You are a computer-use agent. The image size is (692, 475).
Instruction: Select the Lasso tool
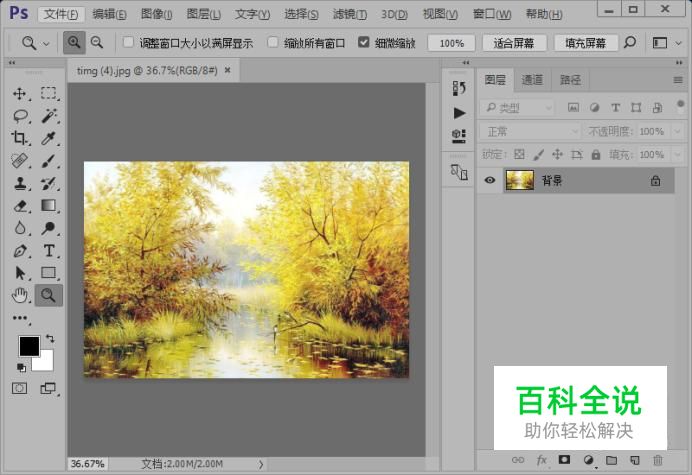pos(20,116)
